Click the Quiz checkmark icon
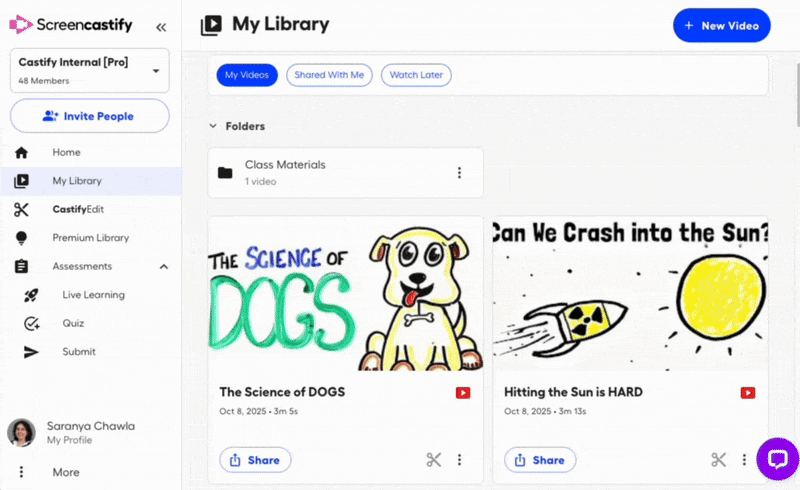Image resolution: width=800 pixels, height=490 pixels. (32, 323)
